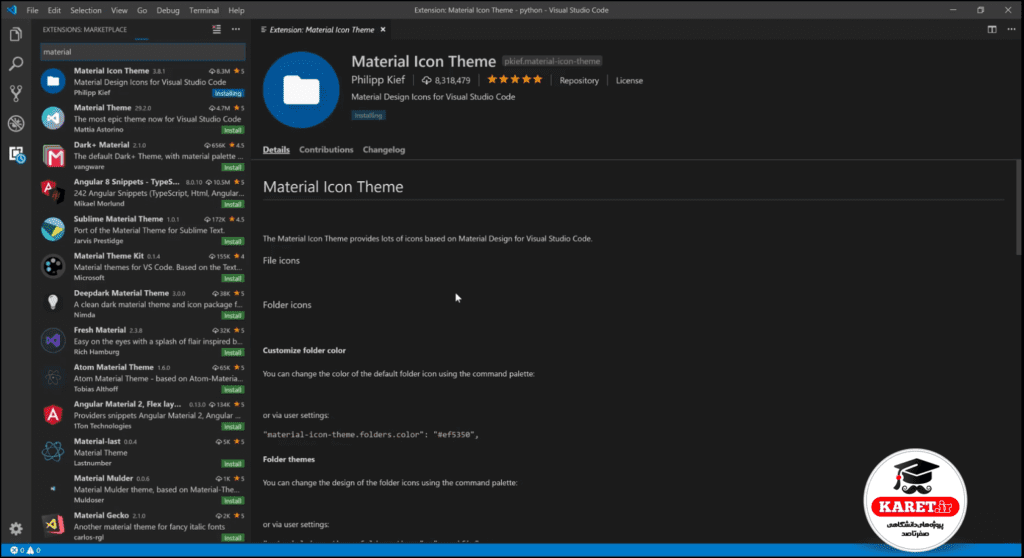Install the Material Gecko extension

232,538
